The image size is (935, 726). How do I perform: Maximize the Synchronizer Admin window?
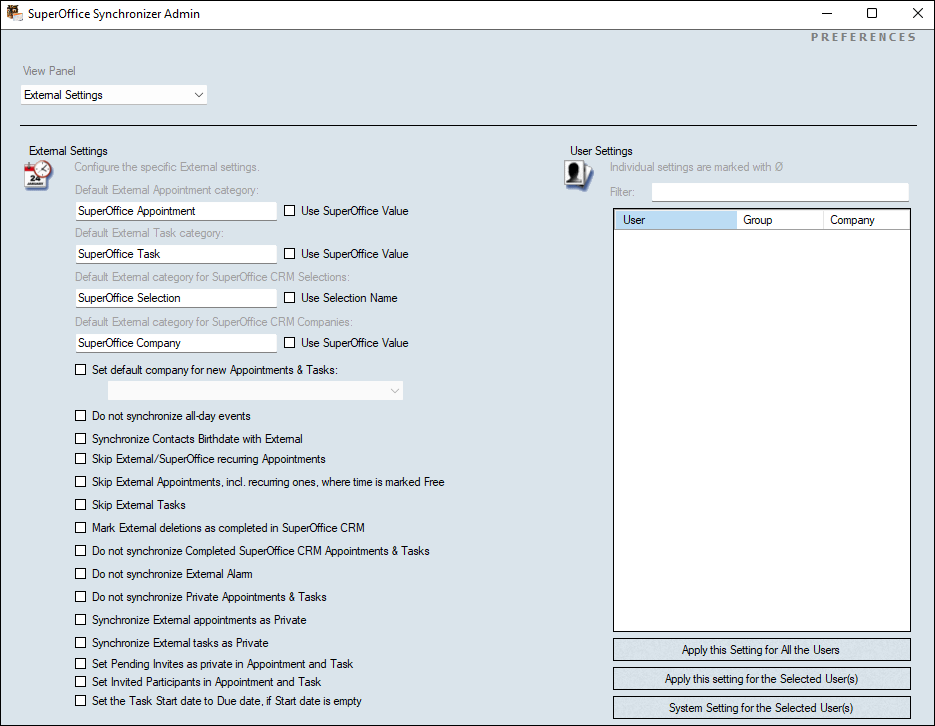coord(872,13)
